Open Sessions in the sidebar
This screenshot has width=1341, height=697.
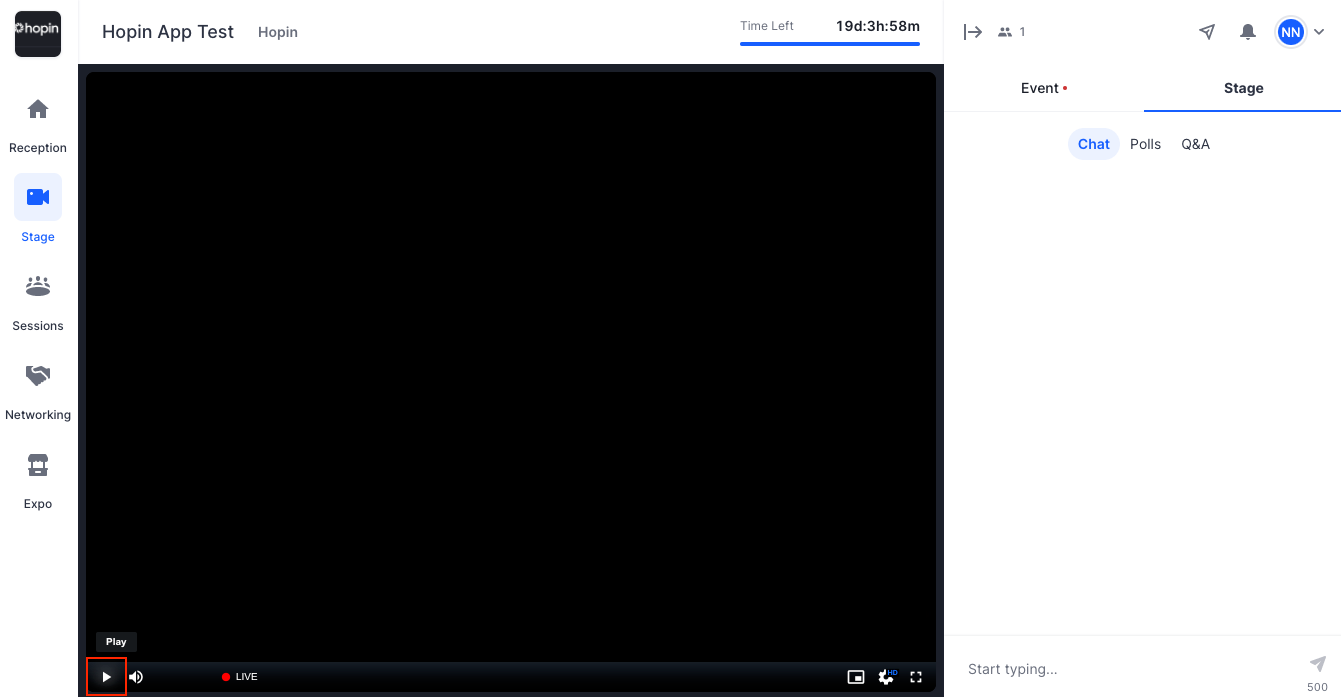[38, 304]
